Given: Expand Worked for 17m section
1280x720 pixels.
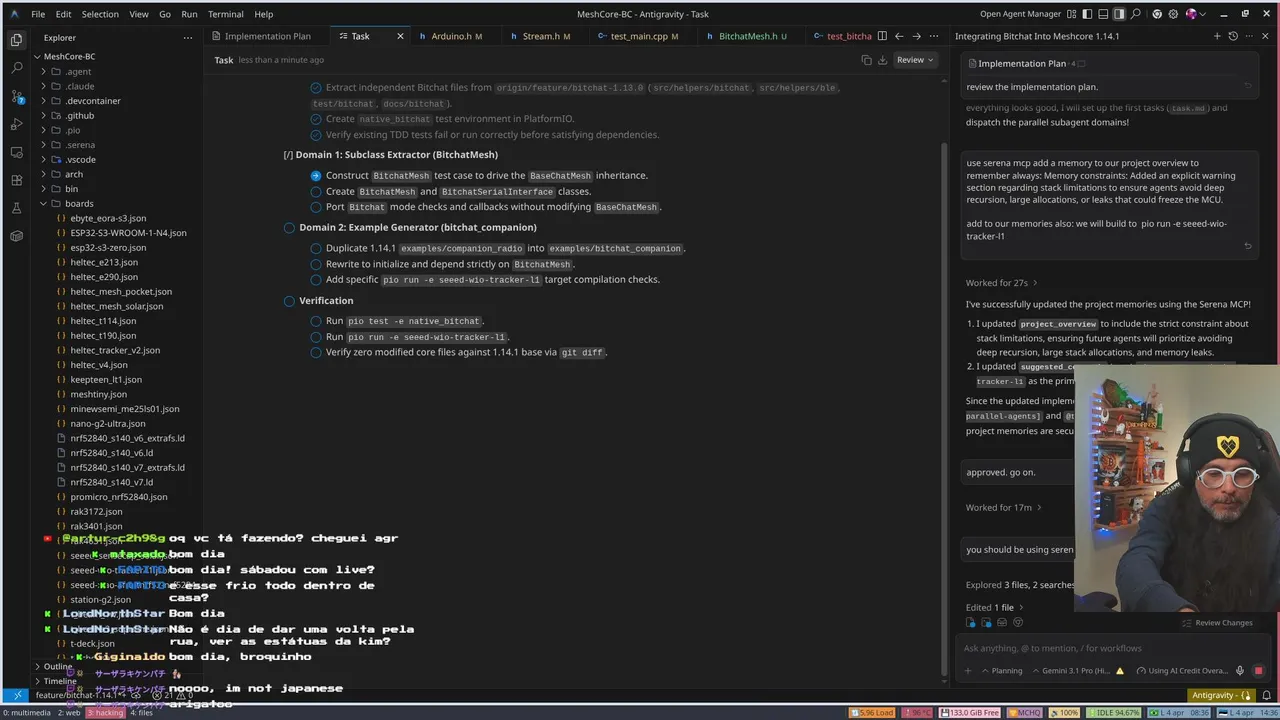Looking at the screenshot, I should [x=1004, y=507].
